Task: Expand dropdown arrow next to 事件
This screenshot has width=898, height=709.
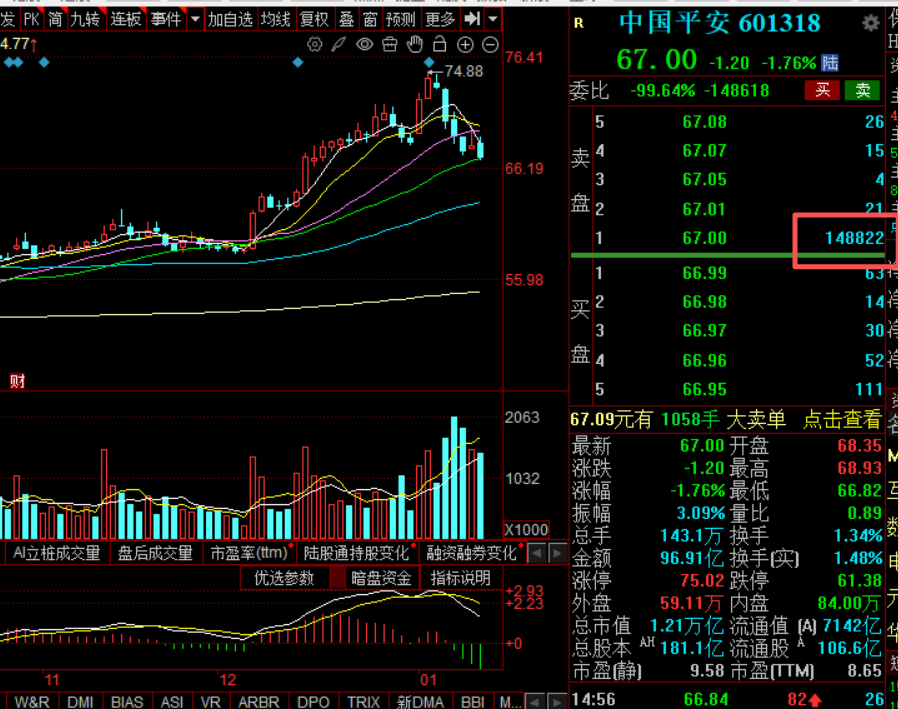Action: (x=193, y=19)
